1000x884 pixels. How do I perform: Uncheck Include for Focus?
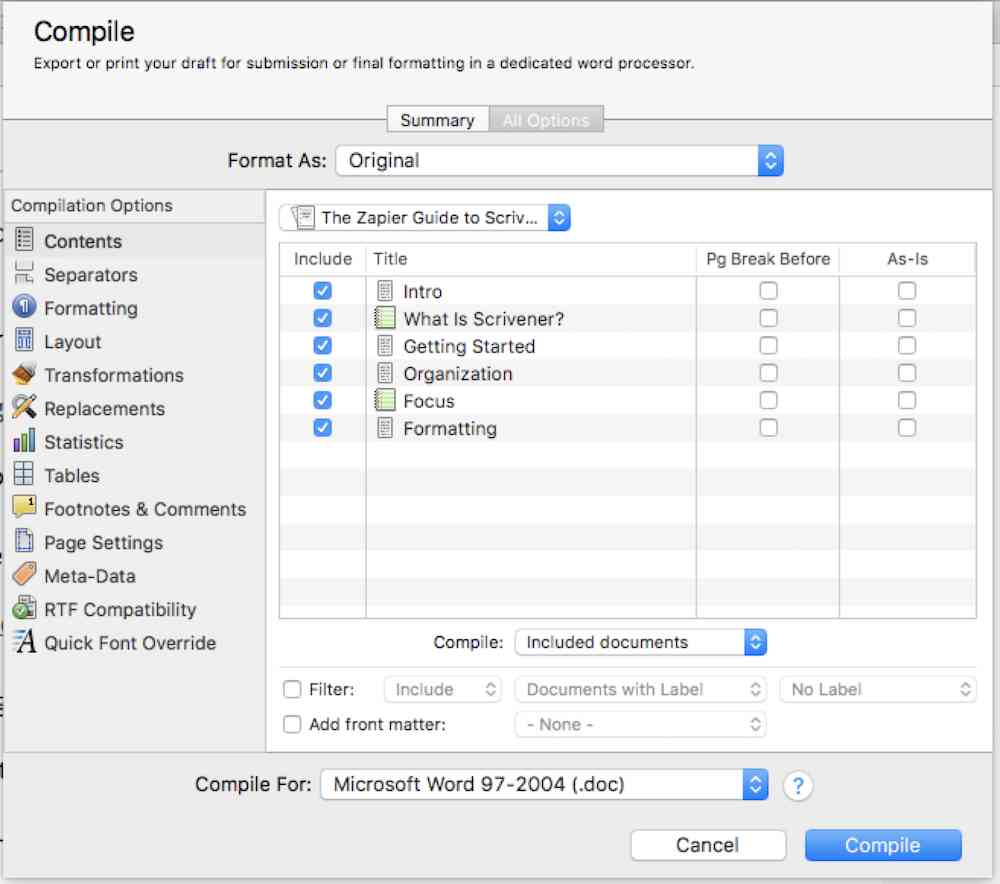(323, 401)
